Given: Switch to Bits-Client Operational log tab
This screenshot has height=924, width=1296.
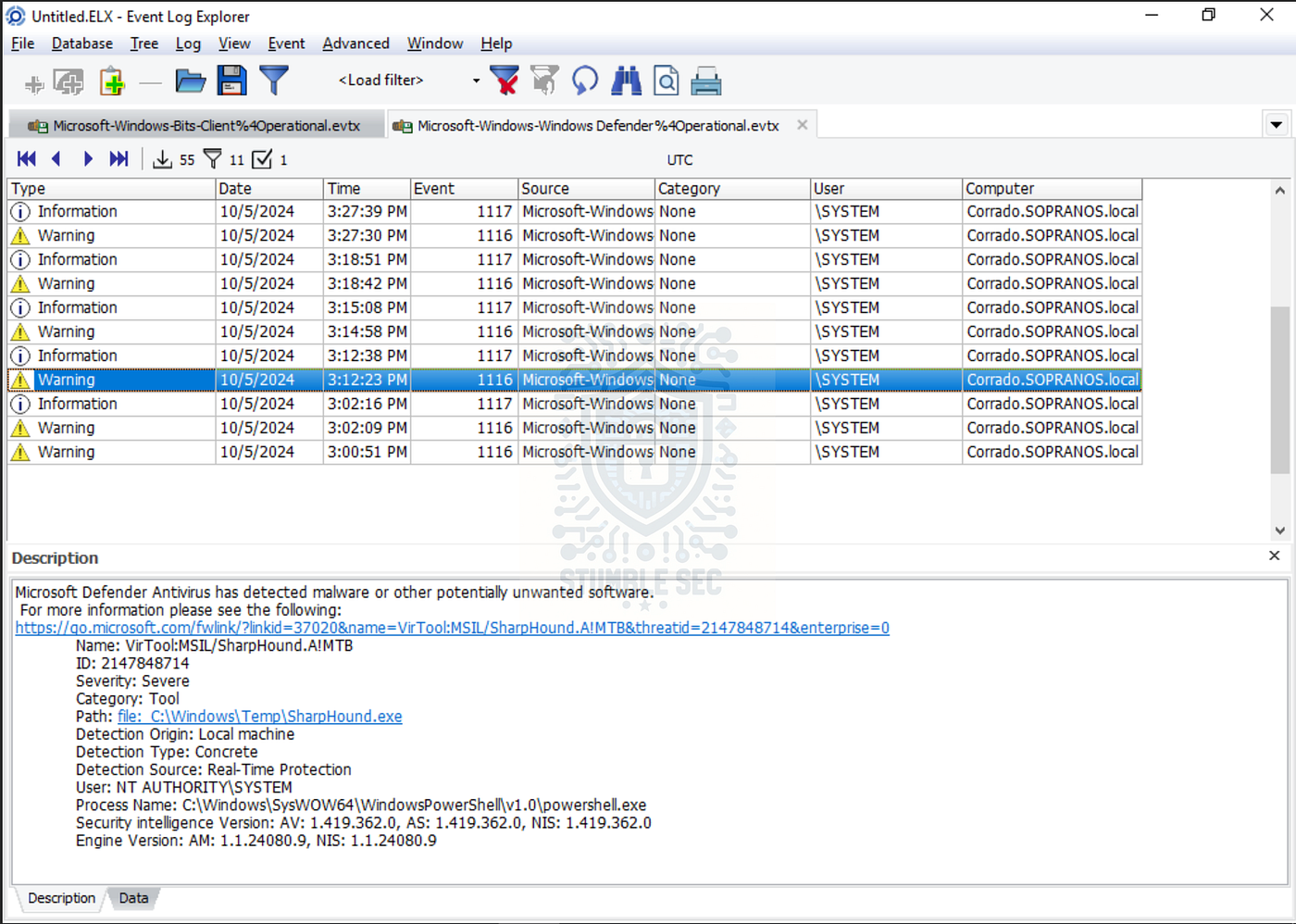Looking at the screenshot, I should 195,125.
